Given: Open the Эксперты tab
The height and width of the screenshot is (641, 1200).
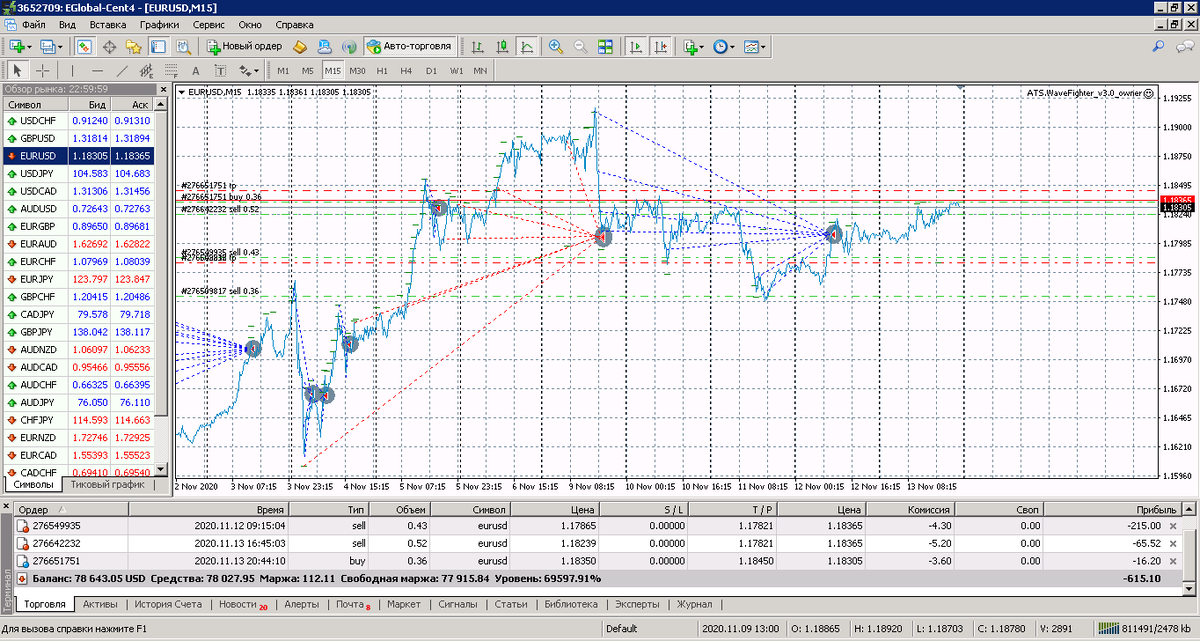Looking at the screenshot, I should pyautogui.click(x=636, y=604).
